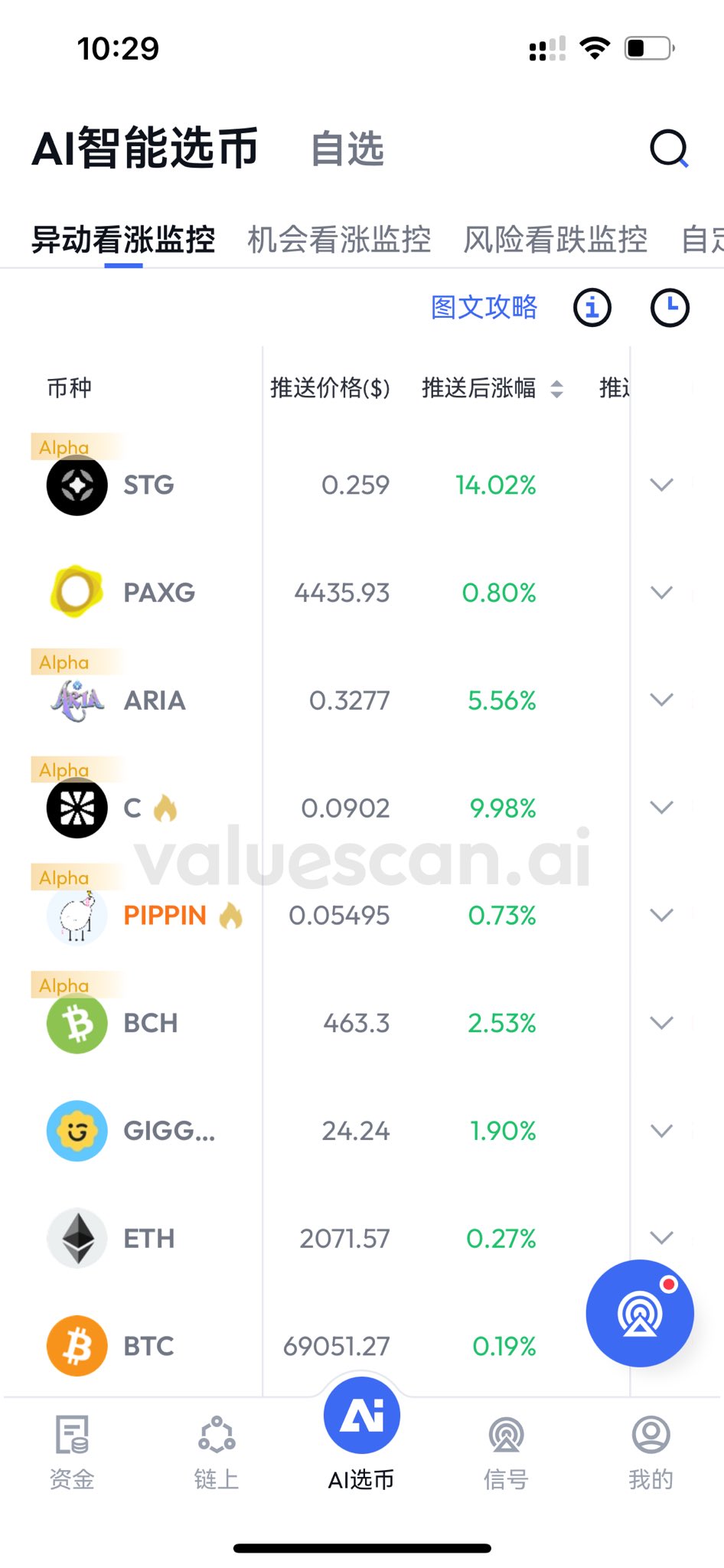
Task: Tap the Bitcoin BTC orange logo
Action: [x=77, y=1346]
